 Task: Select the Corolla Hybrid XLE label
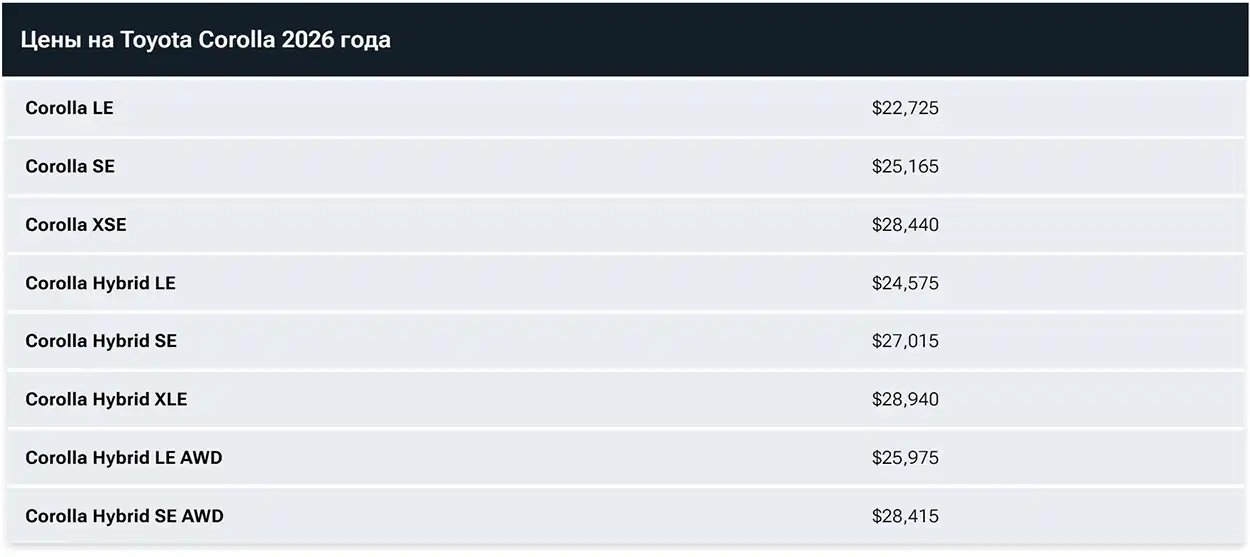106,399
